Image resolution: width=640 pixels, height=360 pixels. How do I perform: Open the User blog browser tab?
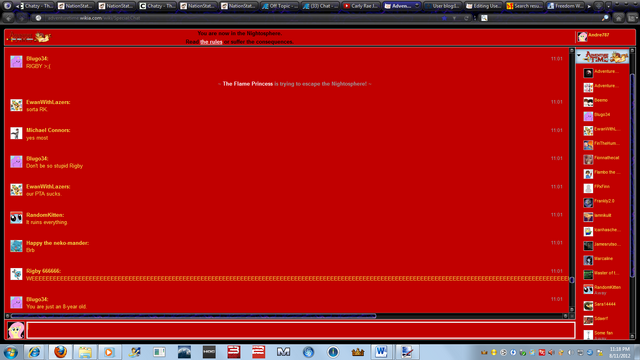click(x=443, y=6)
